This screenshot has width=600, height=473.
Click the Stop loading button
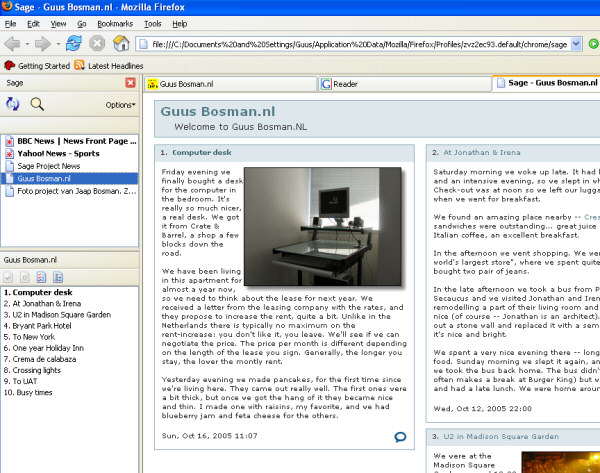pos(97,43)
